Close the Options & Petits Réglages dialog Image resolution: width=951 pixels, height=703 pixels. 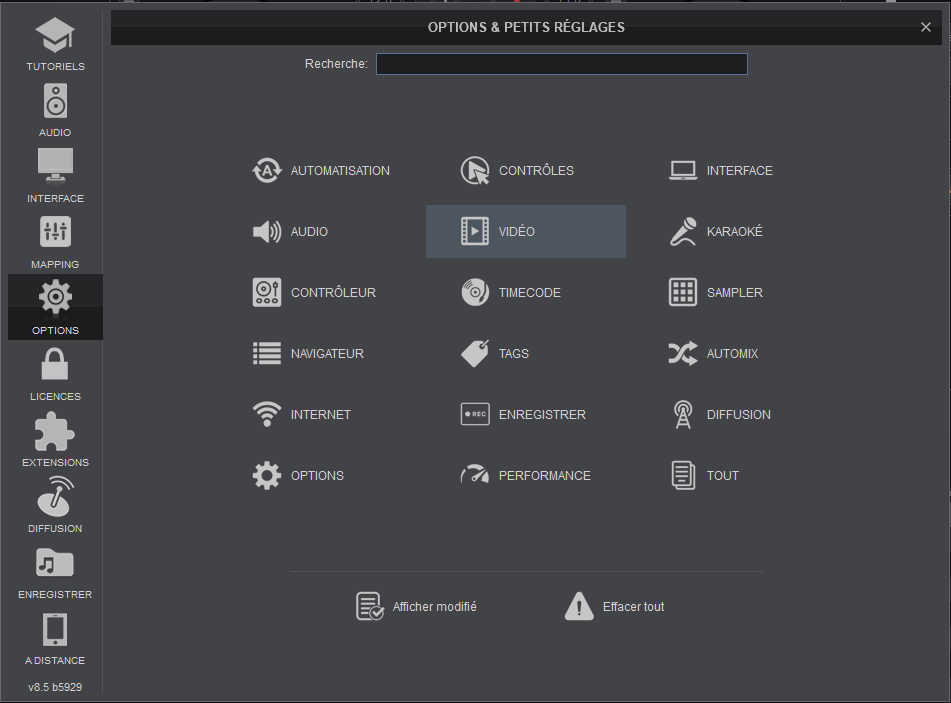[926, 27]
